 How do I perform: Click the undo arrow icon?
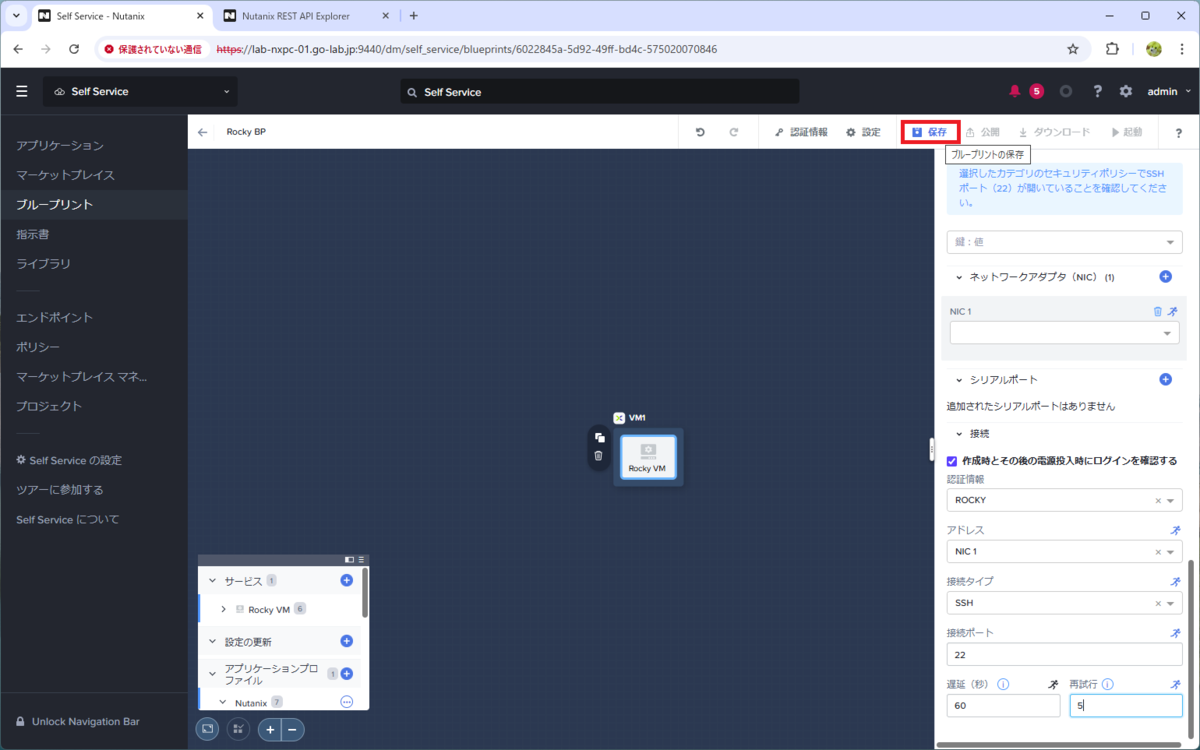(x=700, y=132)
